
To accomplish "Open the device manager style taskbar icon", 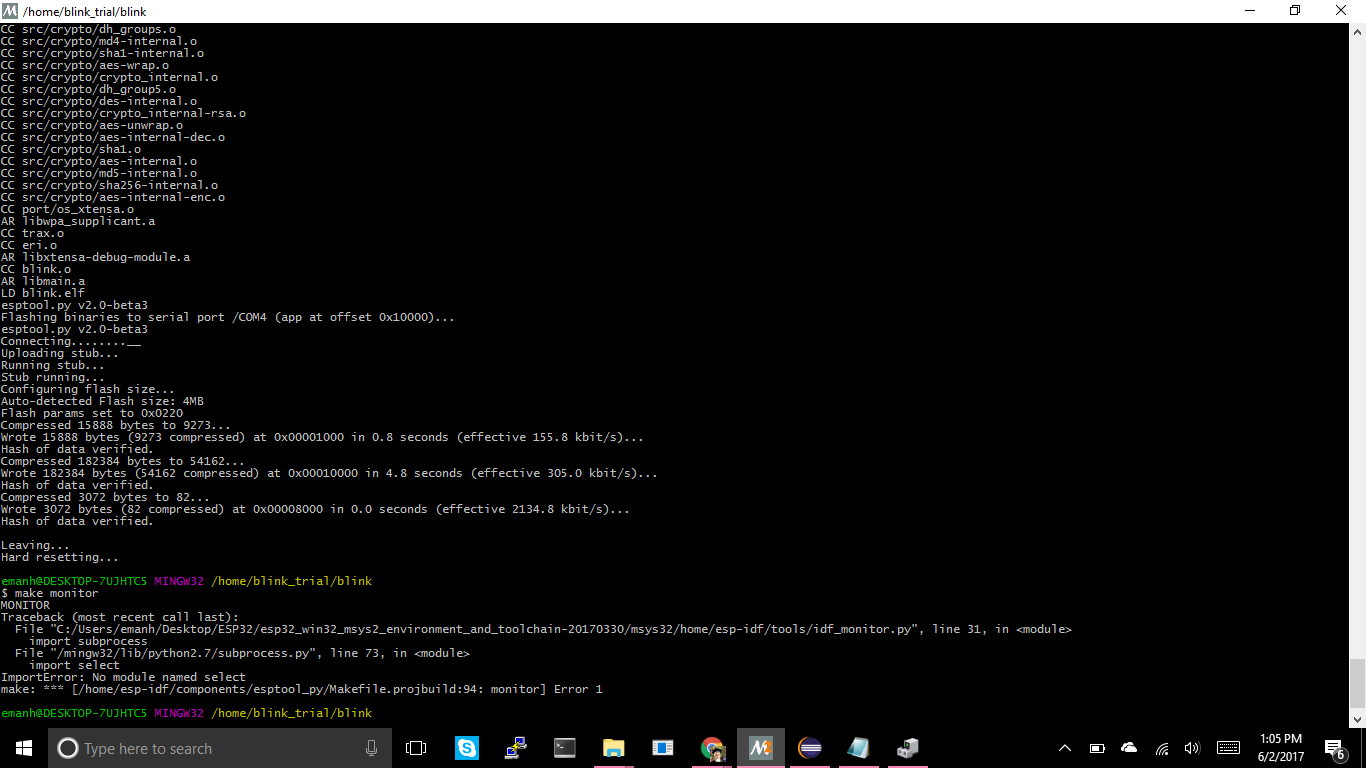I will [x=908, y=748].
